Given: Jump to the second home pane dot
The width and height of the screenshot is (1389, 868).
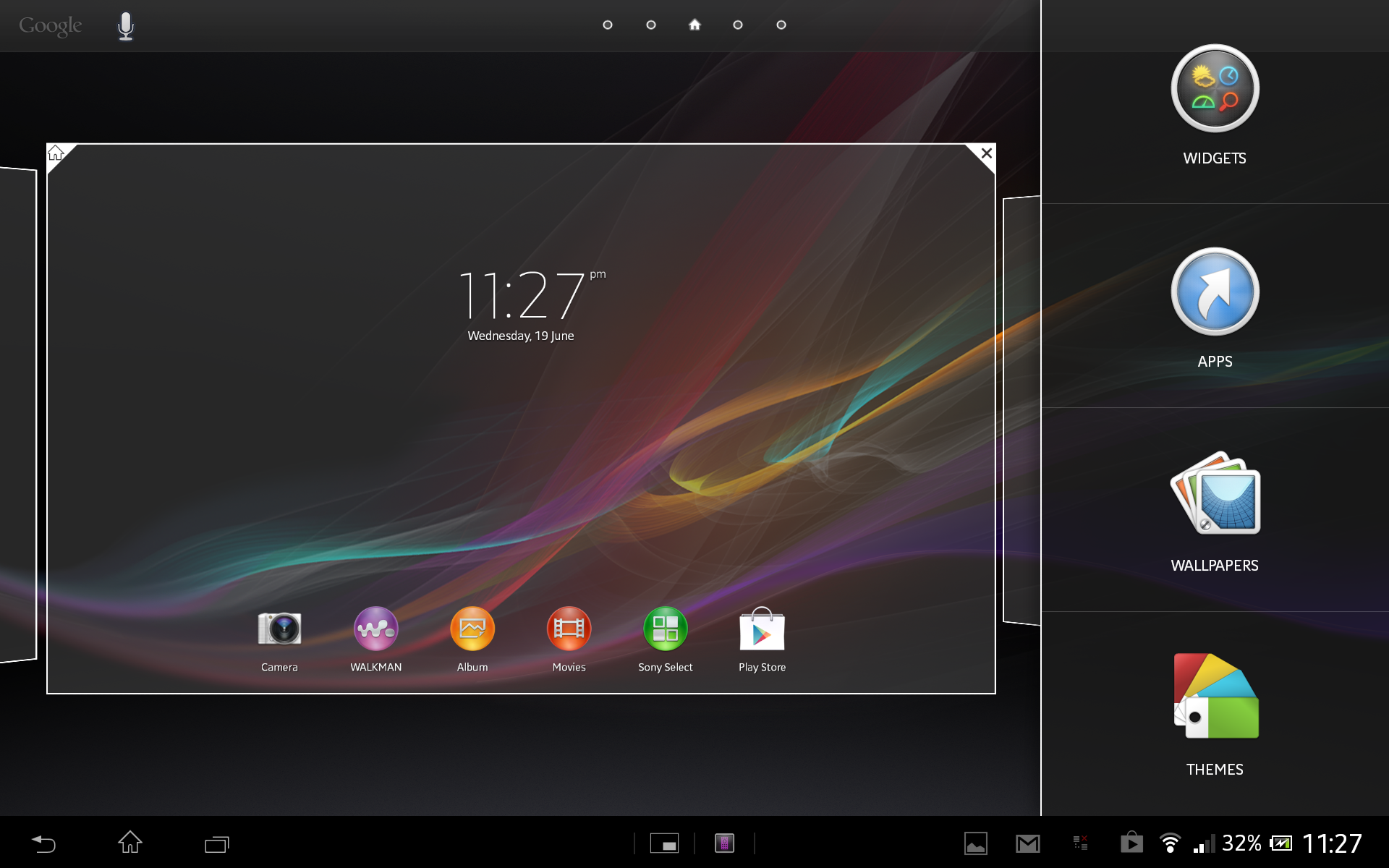Looking at the screenshot, I should [x=651, y=25].
